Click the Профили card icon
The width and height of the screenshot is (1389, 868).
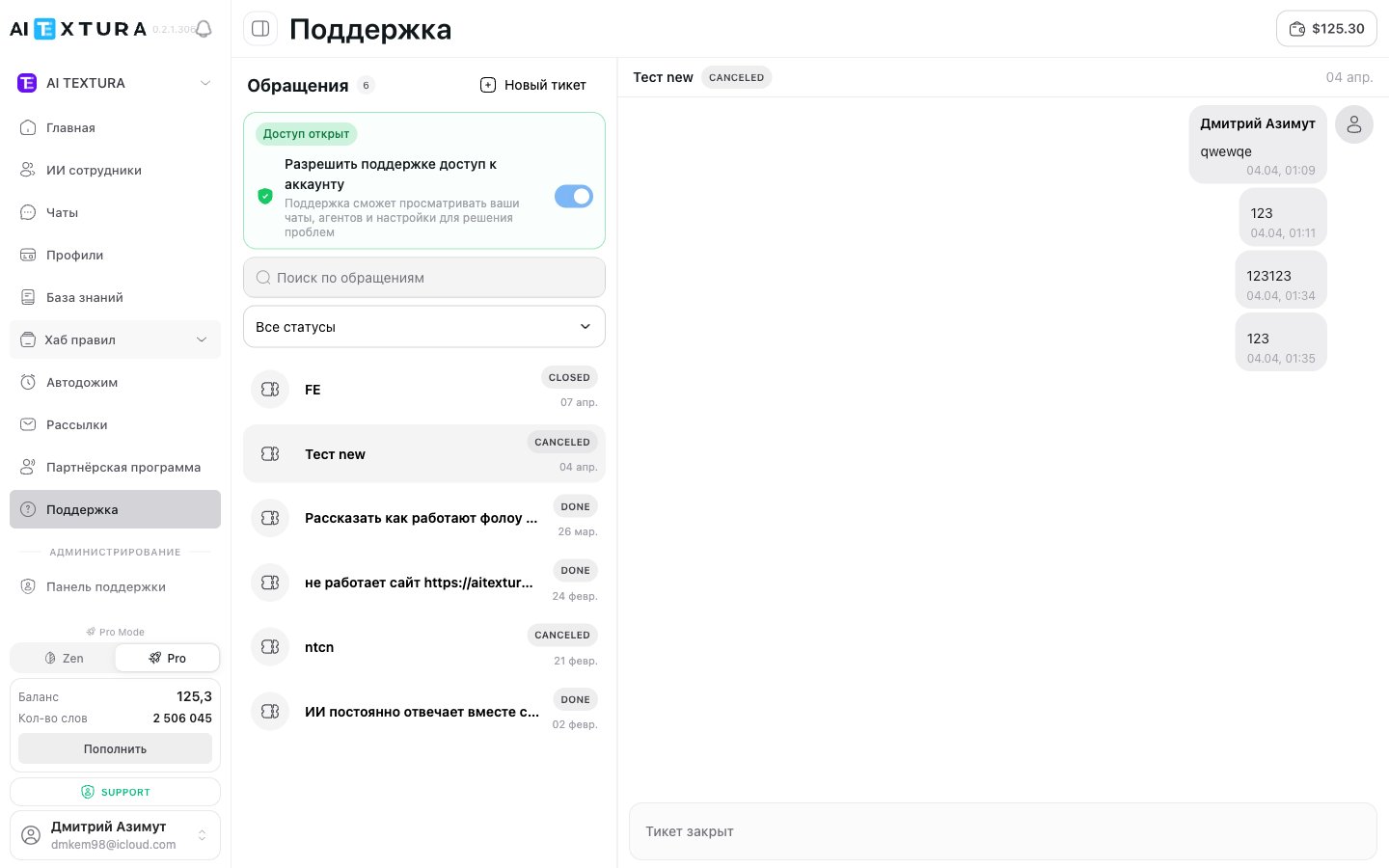(x=28, y=255)
